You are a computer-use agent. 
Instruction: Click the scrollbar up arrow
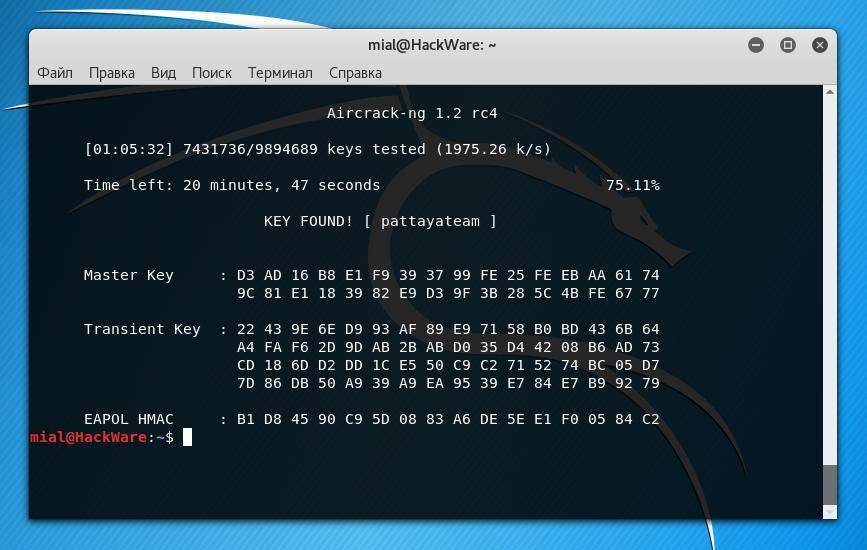coord(829,92)
